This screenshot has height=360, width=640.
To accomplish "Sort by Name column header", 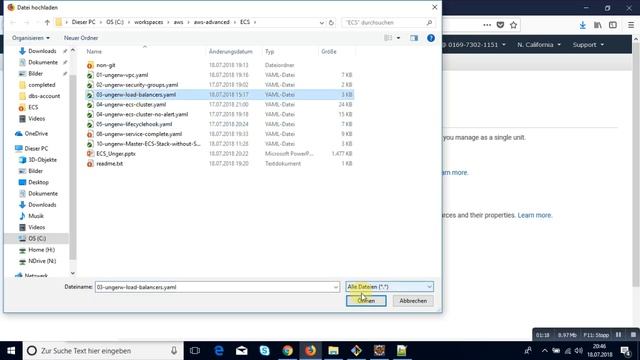I will [x=94, y=52].
